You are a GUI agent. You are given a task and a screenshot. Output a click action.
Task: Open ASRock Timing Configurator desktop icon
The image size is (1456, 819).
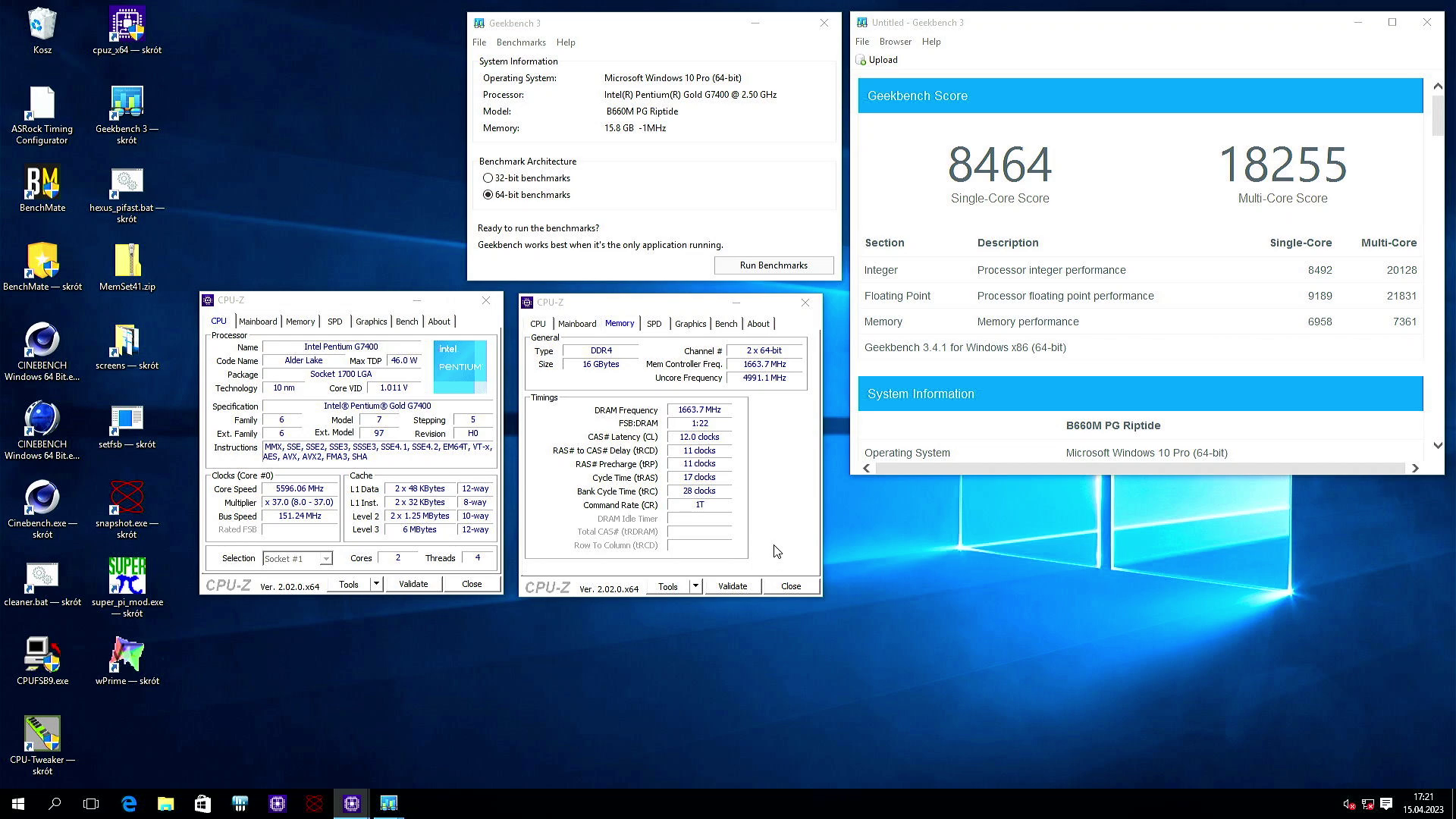pos(42,103)
